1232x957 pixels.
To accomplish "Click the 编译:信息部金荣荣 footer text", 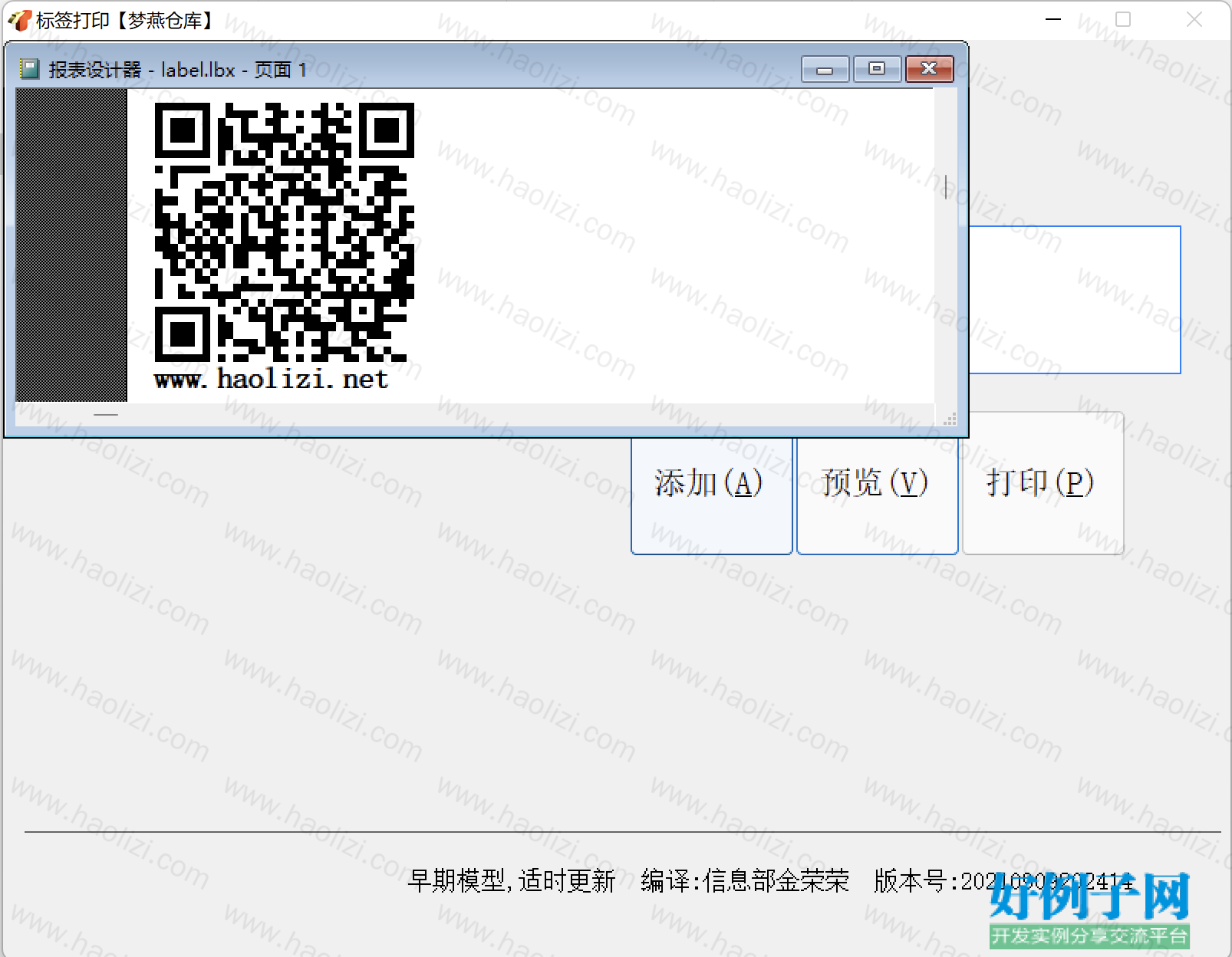I will (745, 881).
